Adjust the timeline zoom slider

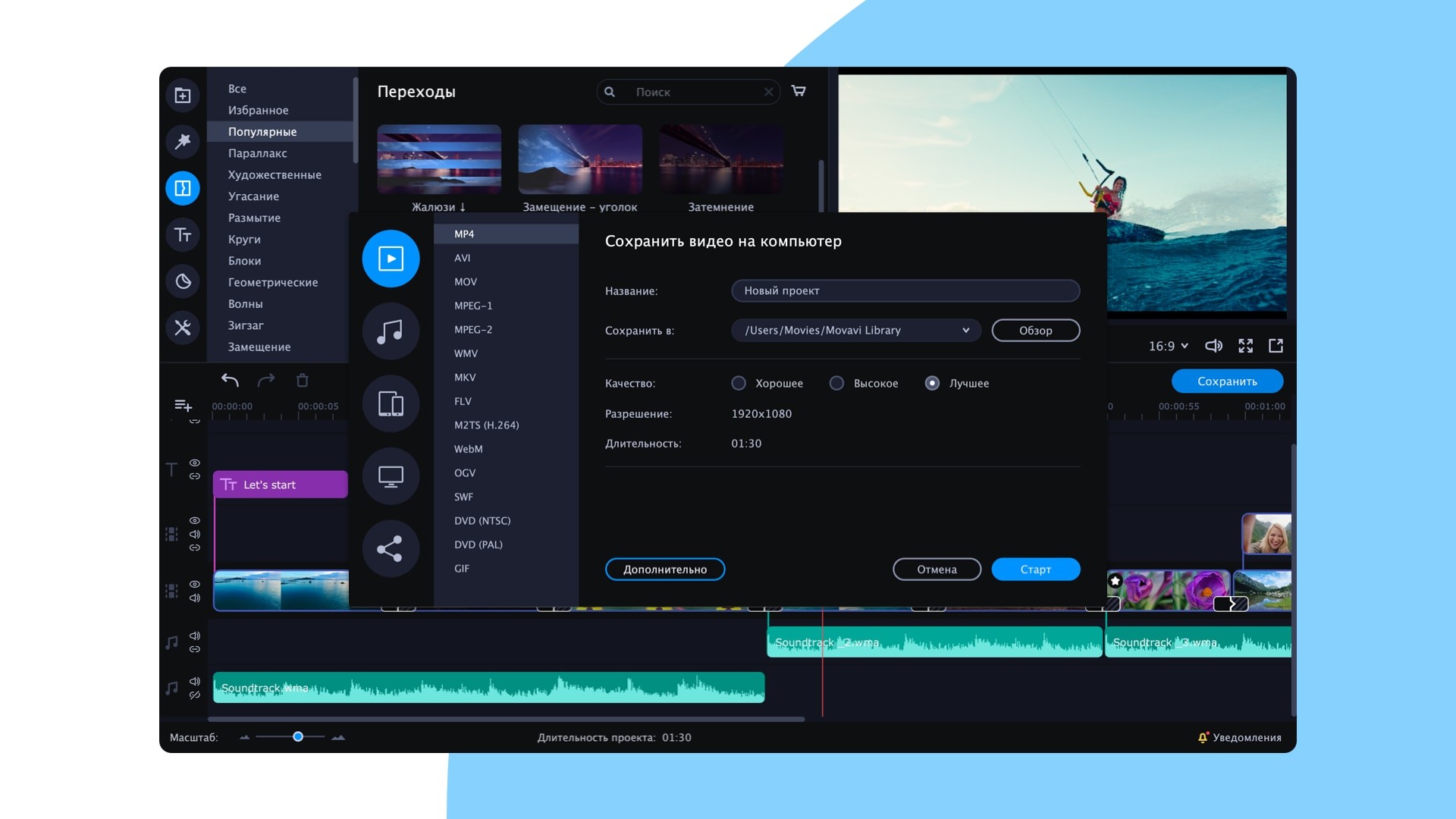point(298,736)
